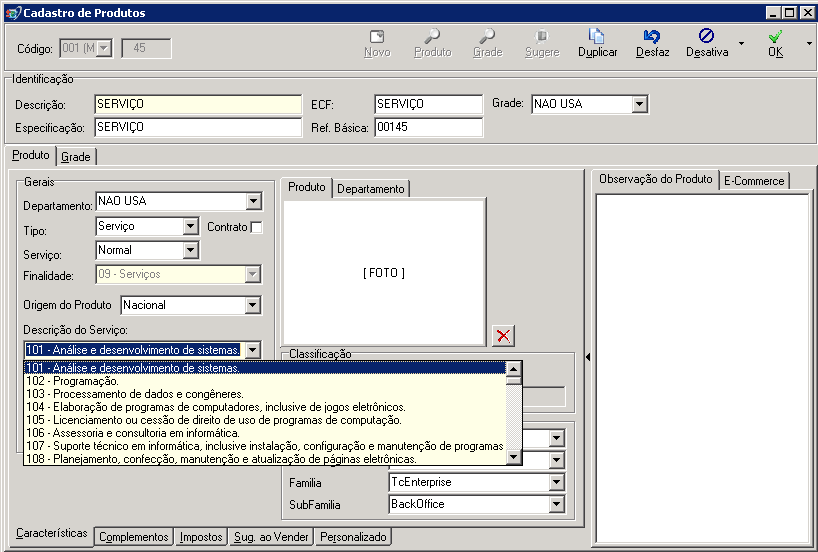Viewport: 818px width, 552px height.
Task: Open the E-Commerce tab
Action: 754,181
